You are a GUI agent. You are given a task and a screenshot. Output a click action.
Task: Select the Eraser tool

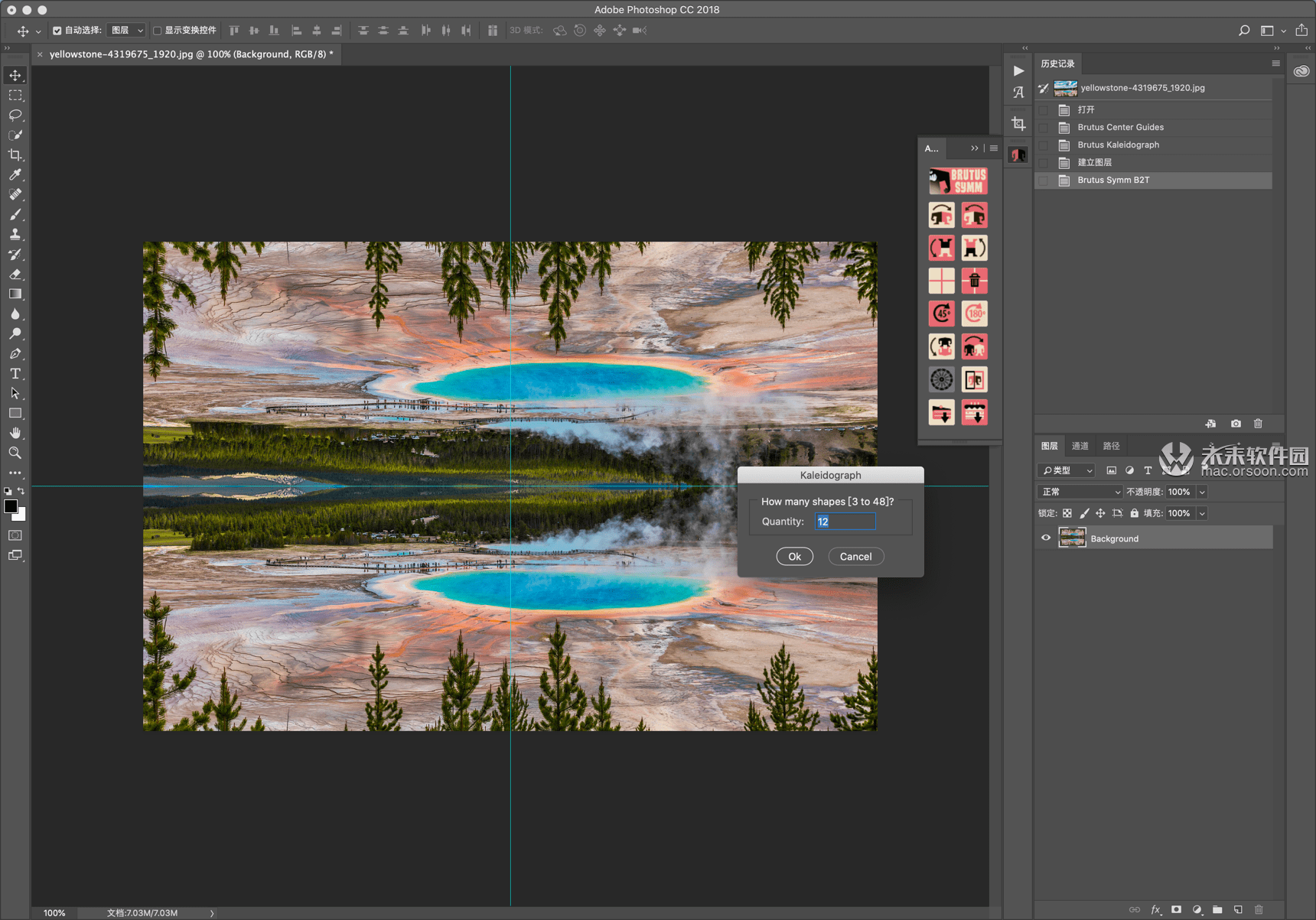[x=15, y=274]
